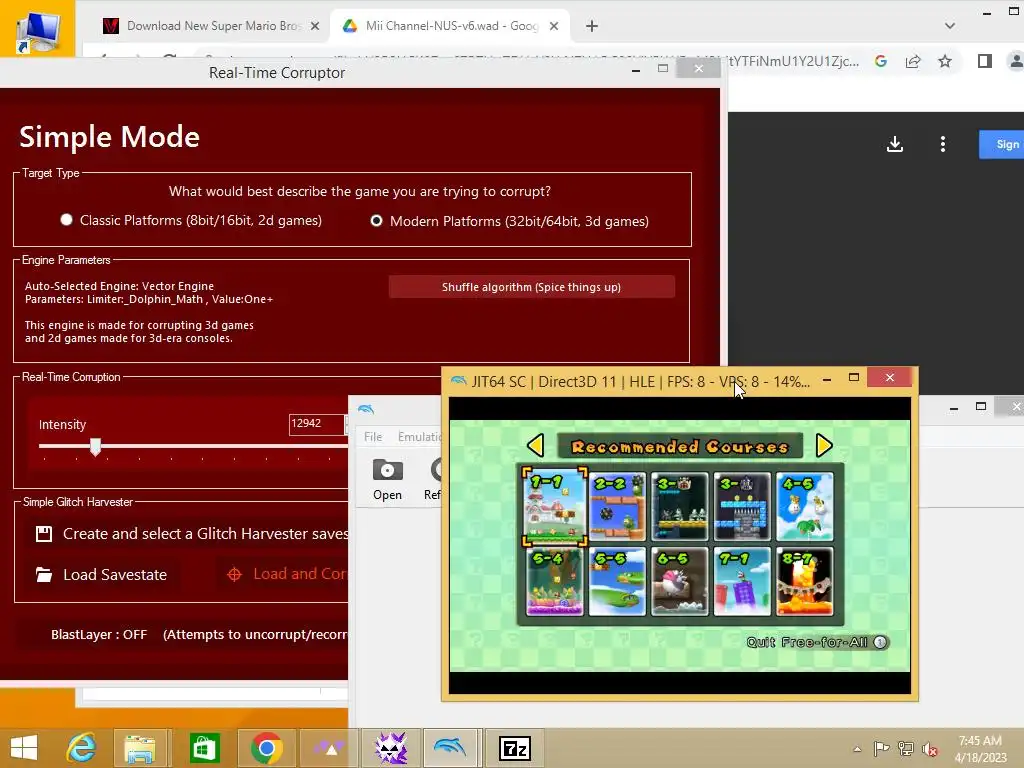Select Modern Platforms radio button
Image resolution: width=1024 pixels, height=768 pixels.
tap(376, 221)
